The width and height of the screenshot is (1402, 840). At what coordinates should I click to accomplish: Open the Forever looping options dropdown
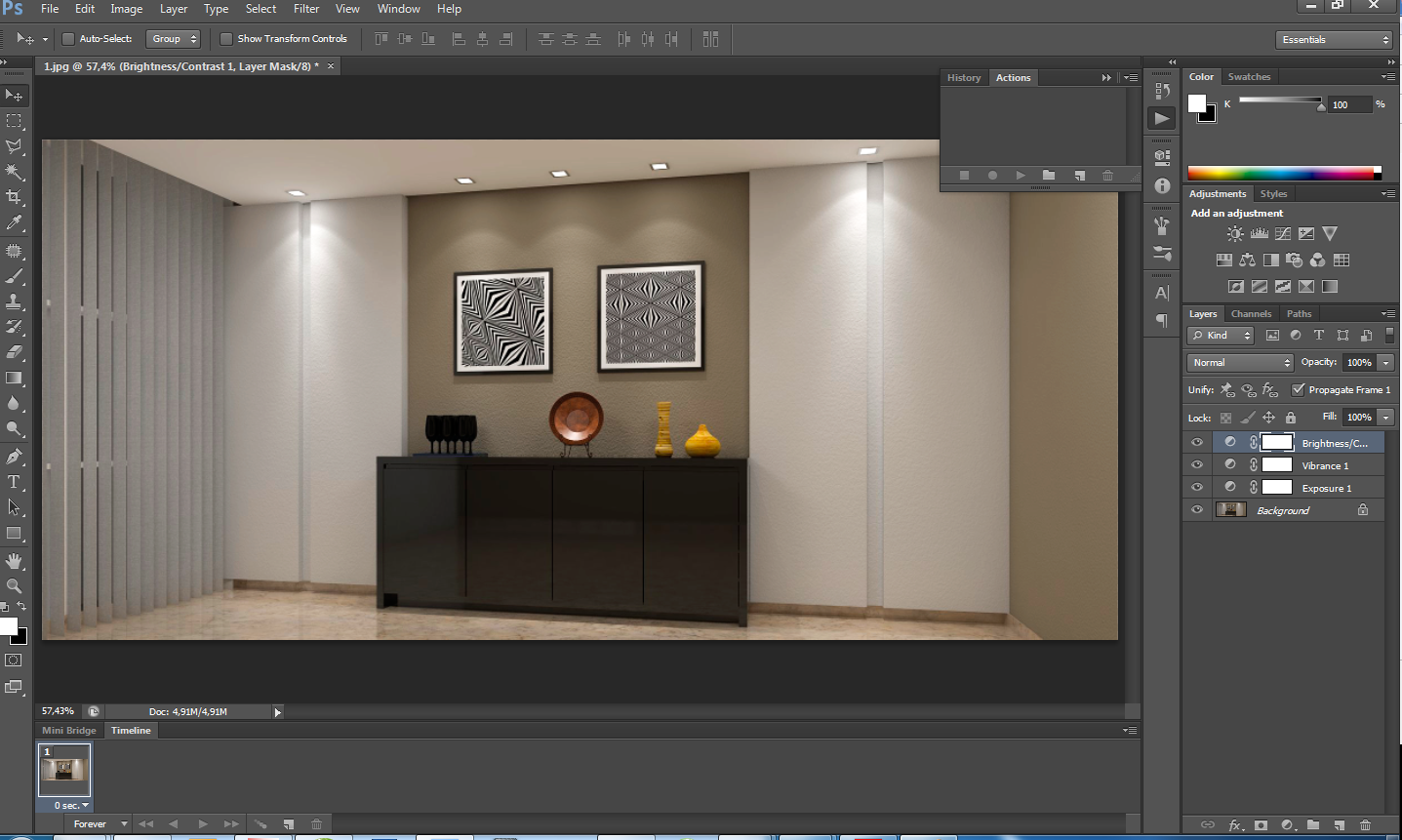point(100,824)
